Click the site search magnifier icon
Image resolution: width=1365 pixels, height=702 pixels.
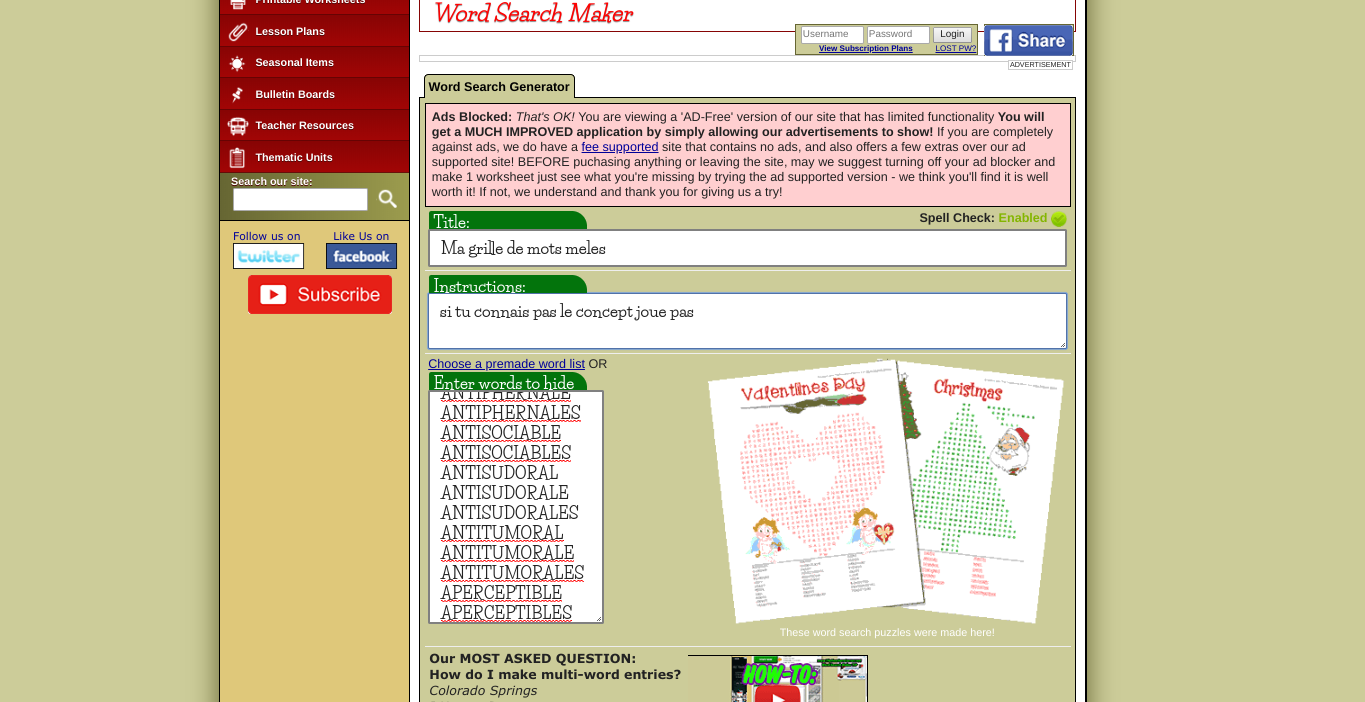(388, 199)
